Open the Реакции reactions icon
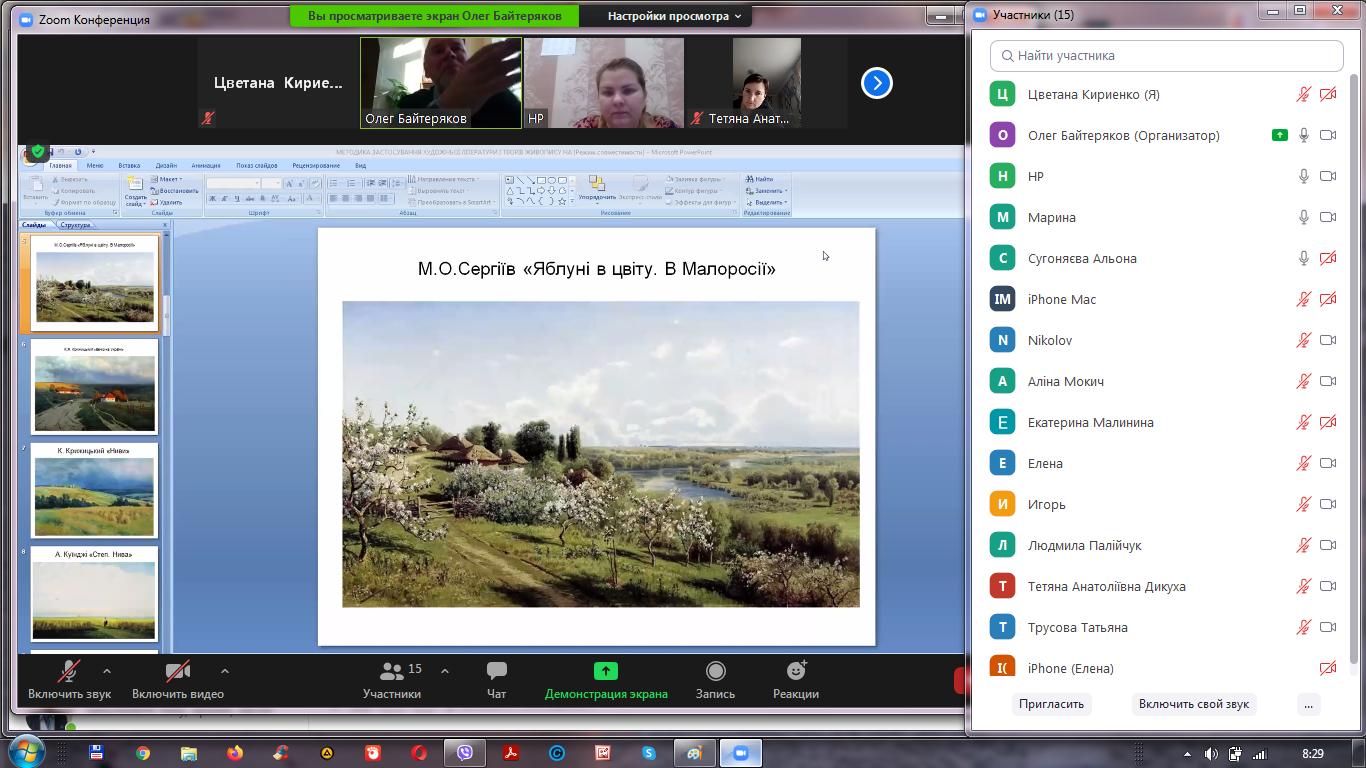 796,672
